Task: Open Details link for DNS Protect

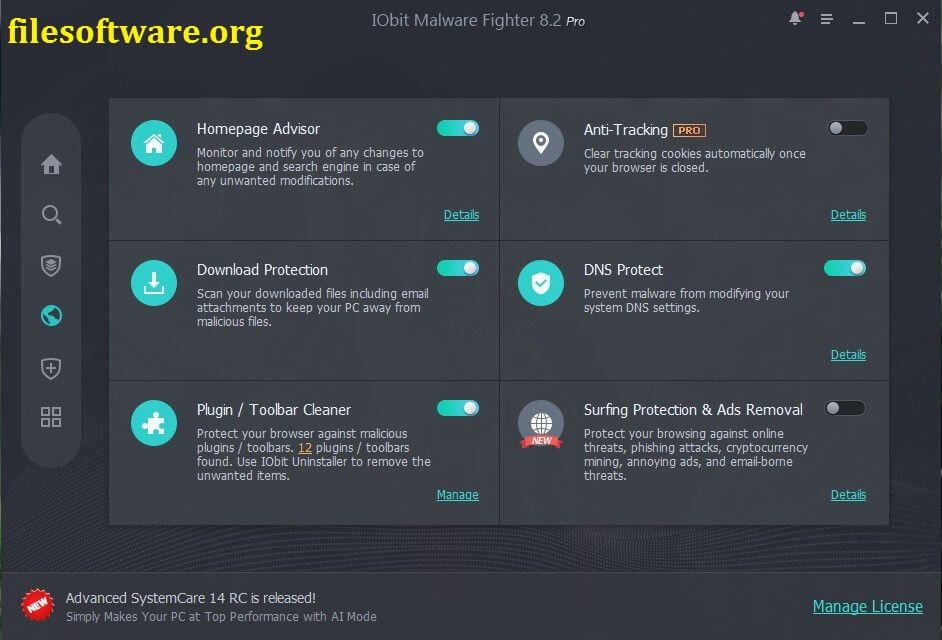Action: [x=848, y=355]
